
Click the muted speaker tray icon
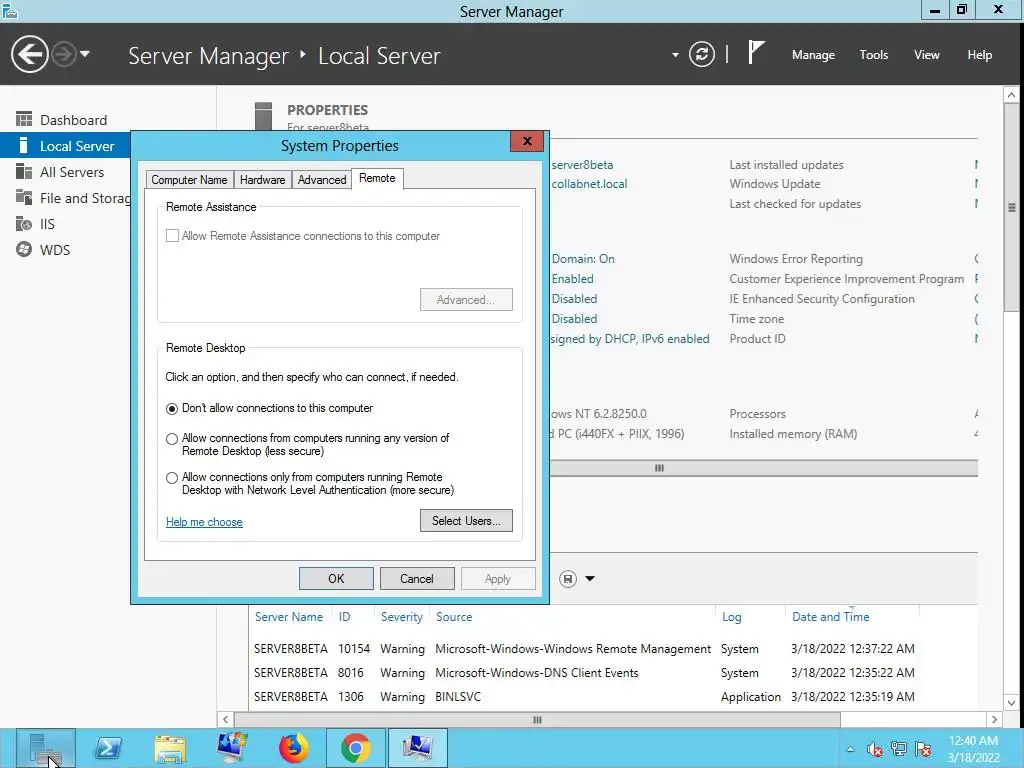coord(874,749)
